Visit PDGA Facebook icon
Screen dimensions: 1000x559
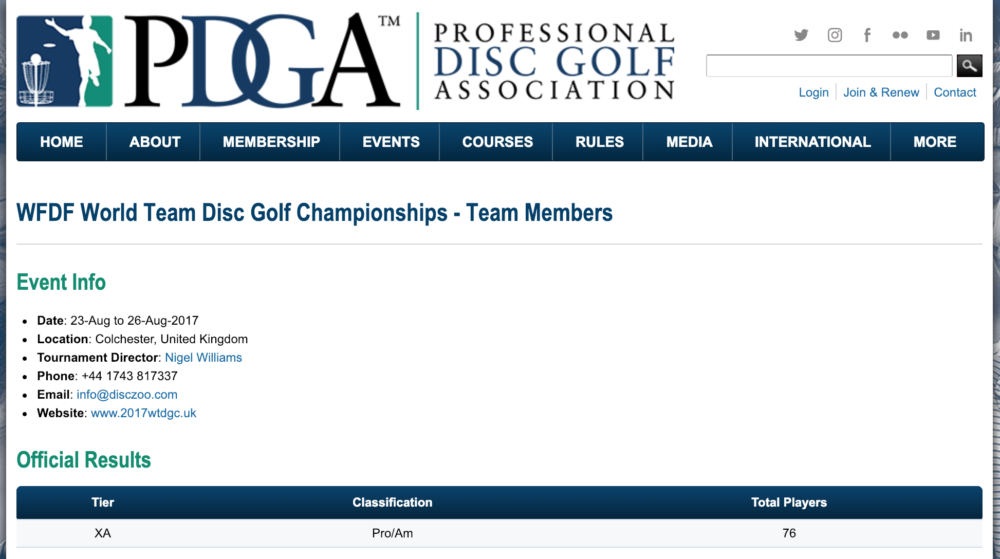(x=867, y=35)
